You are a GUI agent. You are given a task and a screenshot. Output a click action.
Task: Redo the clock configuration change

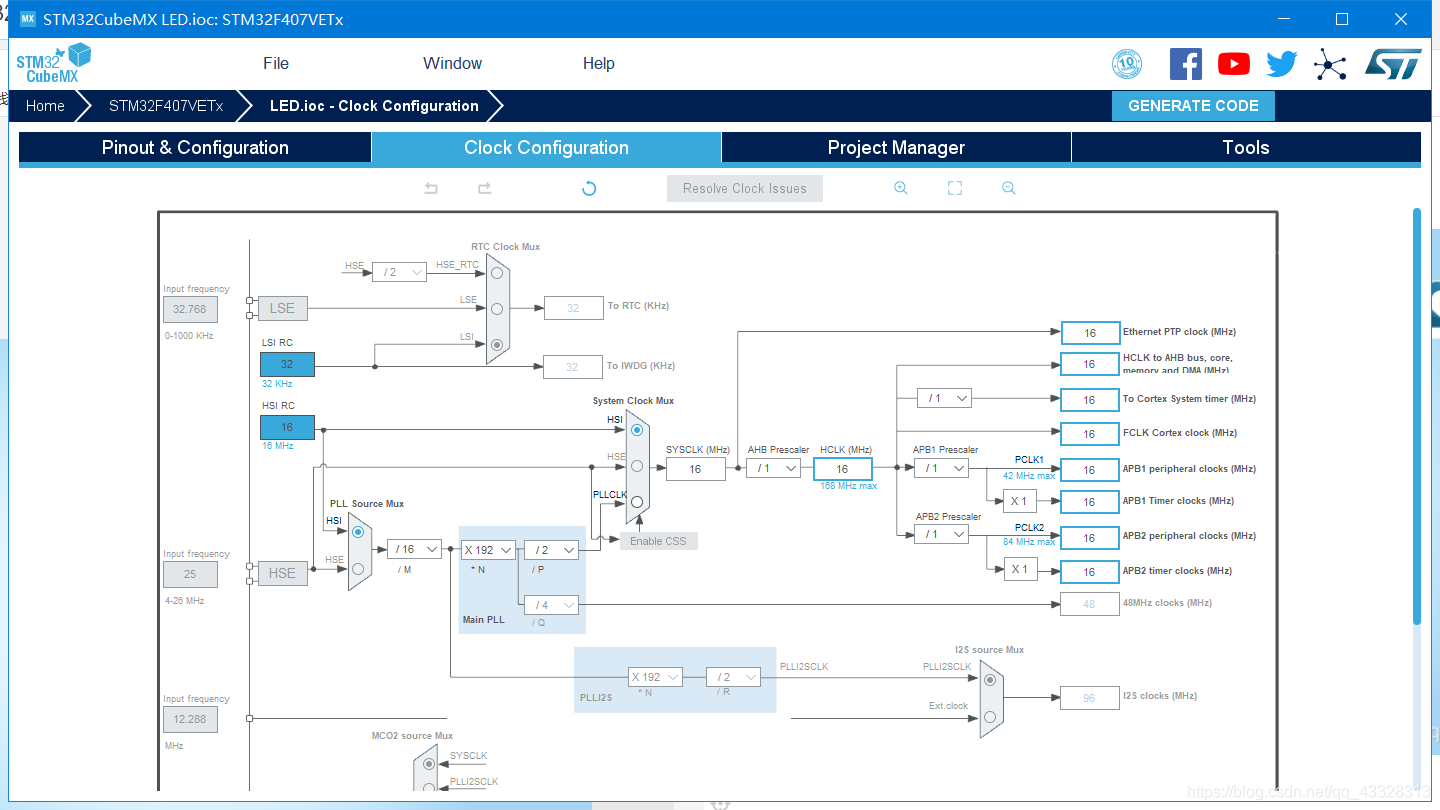(x=485, y=188)
